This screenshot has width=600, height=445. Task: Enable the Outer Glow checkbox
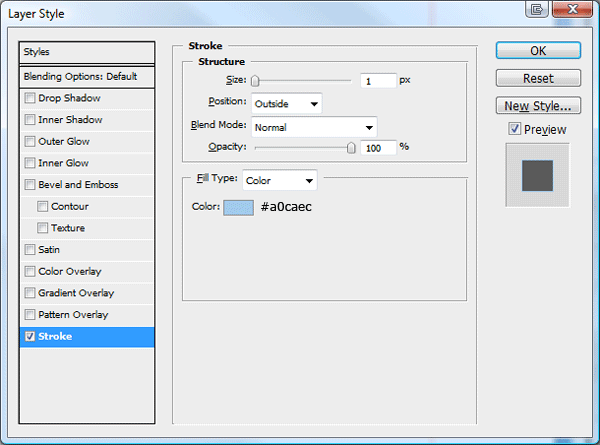29,142
